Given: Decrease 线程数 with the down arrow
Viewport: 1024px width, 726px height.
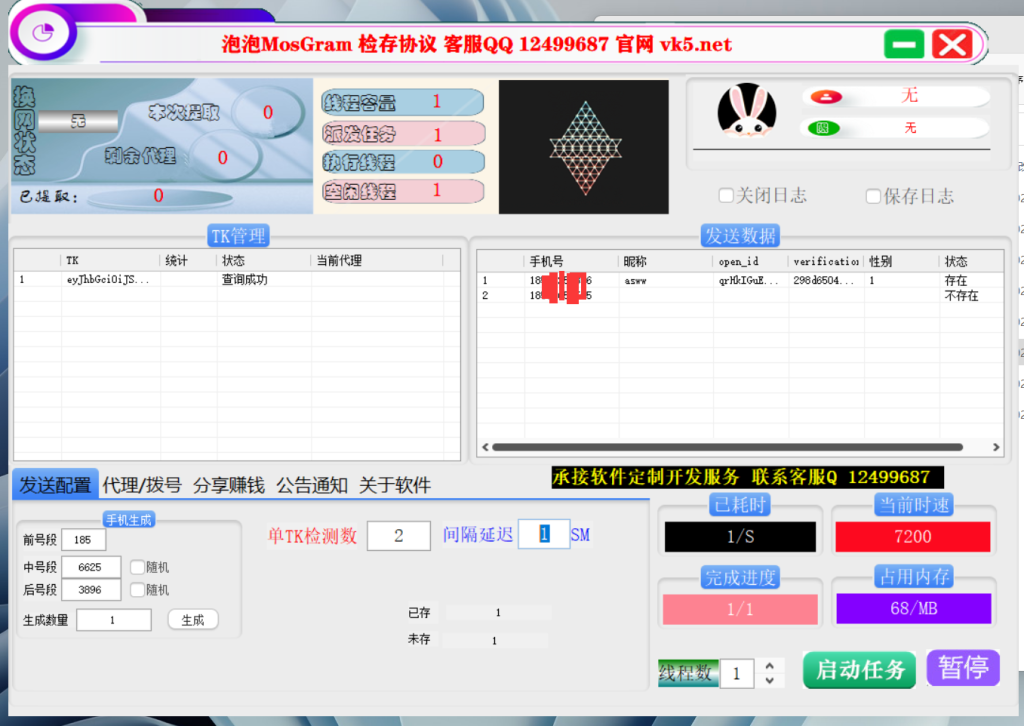Looking at the screenshot, I should pos(770,680).
